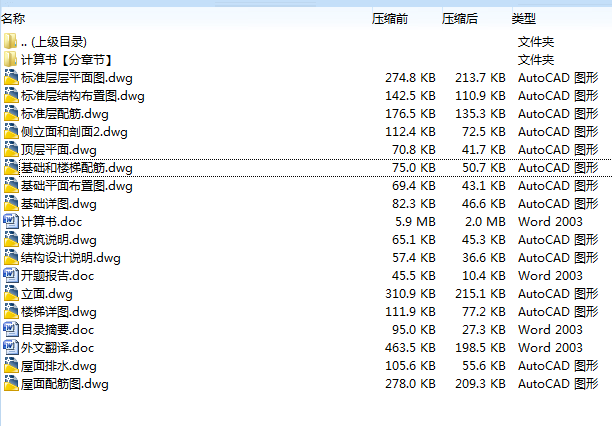Click file name 屋面配筋图.dwg
Viewport: 612px width, 426px height.
pos(65,384)
